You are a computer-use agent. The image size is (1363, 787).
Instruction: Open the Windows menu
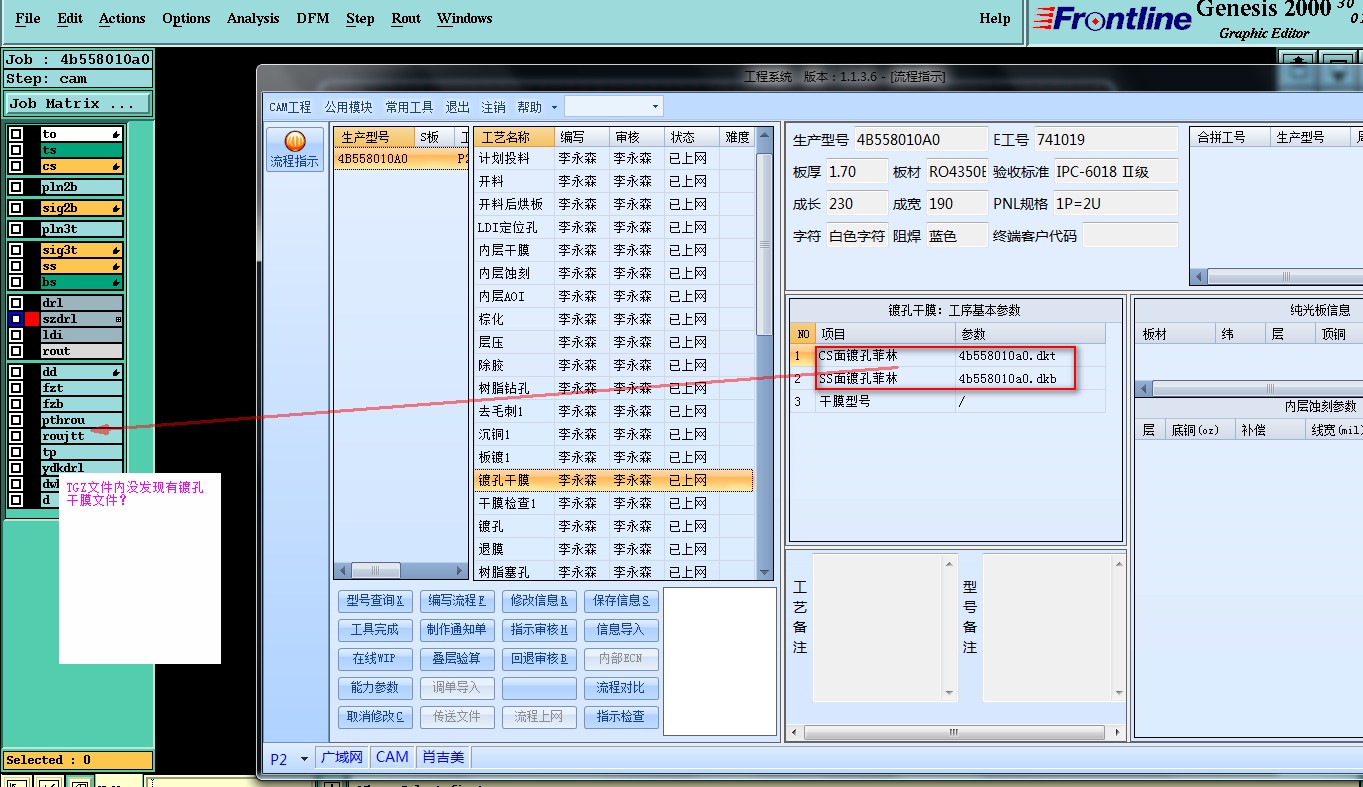(465, 18)
